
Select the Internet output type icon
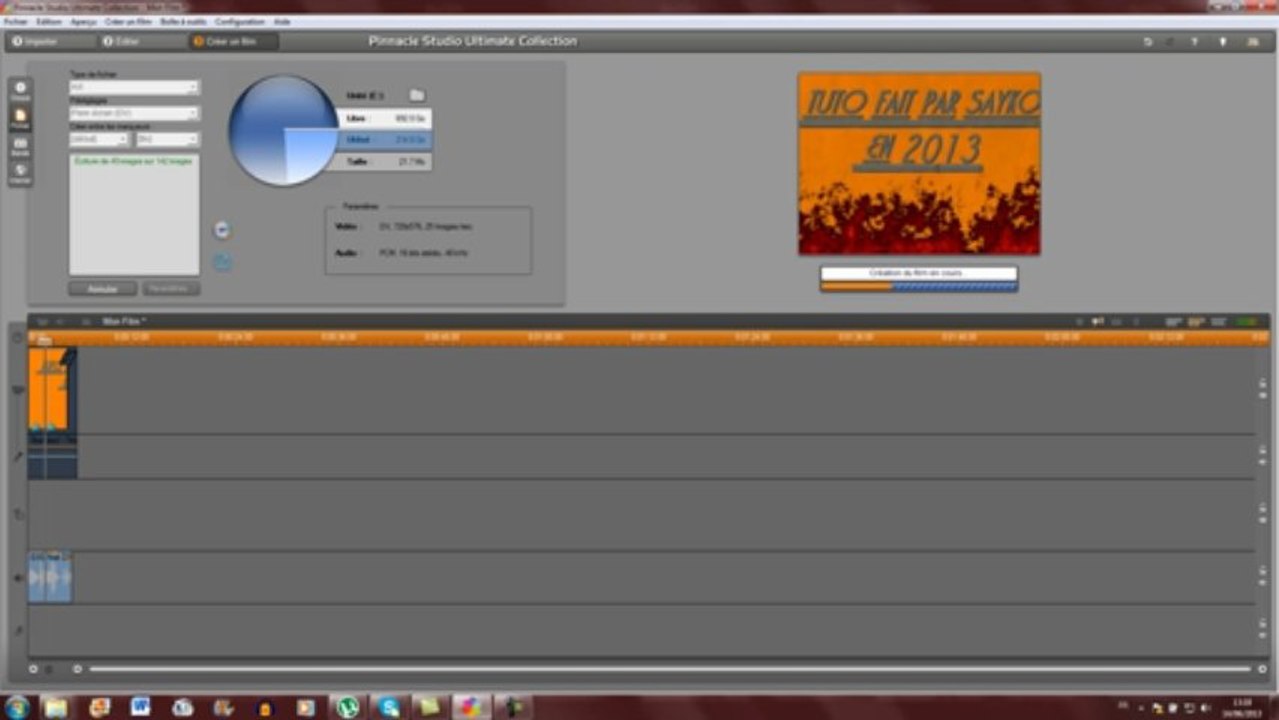20,174
